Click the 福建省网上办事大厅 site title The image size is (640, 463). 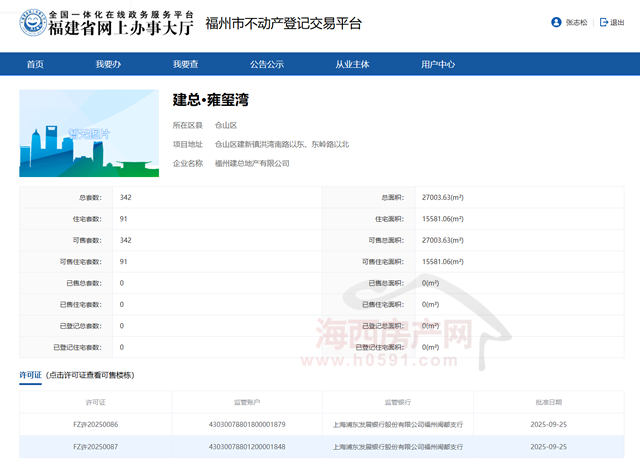pos(121,28)
